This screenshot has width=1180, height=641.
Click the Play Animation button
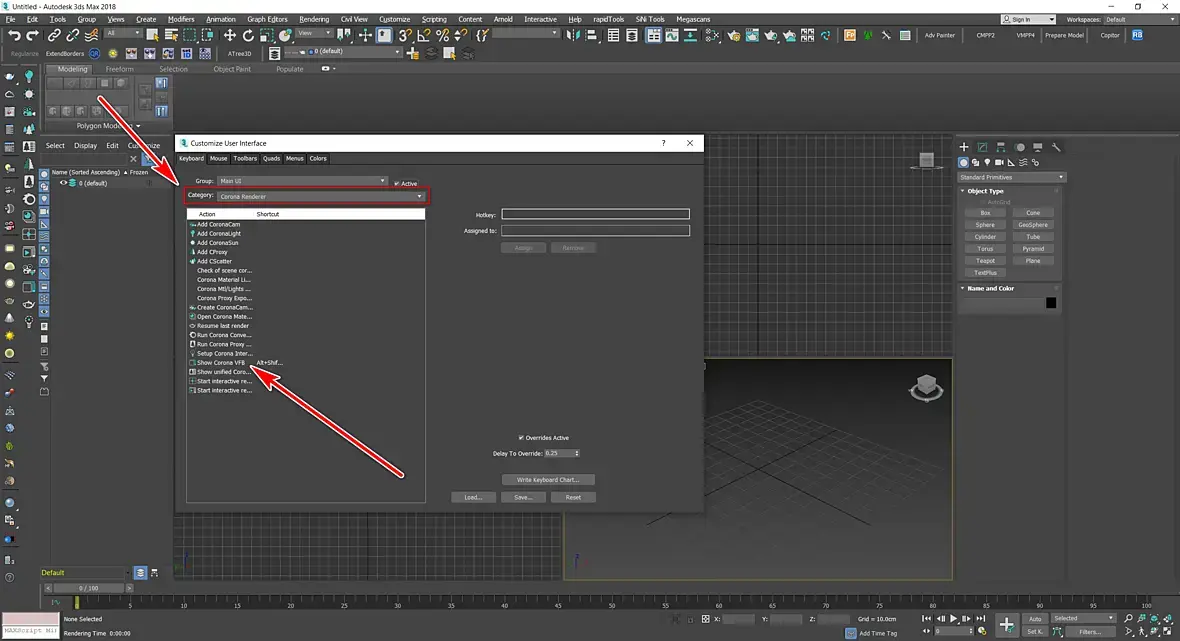click(953, 618)
